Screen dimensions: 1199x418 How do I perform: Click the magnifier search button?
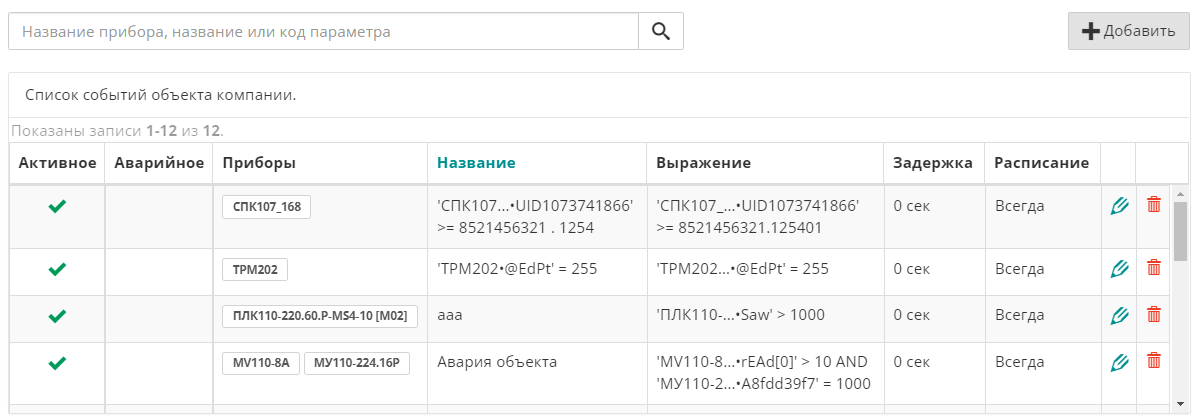(660, 31)
